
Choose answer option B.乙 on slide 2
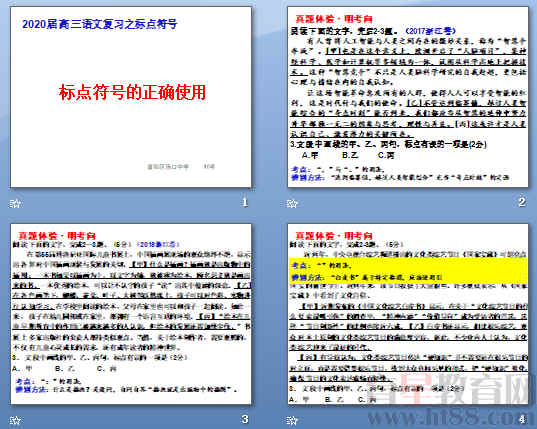(x=350, y=155)
